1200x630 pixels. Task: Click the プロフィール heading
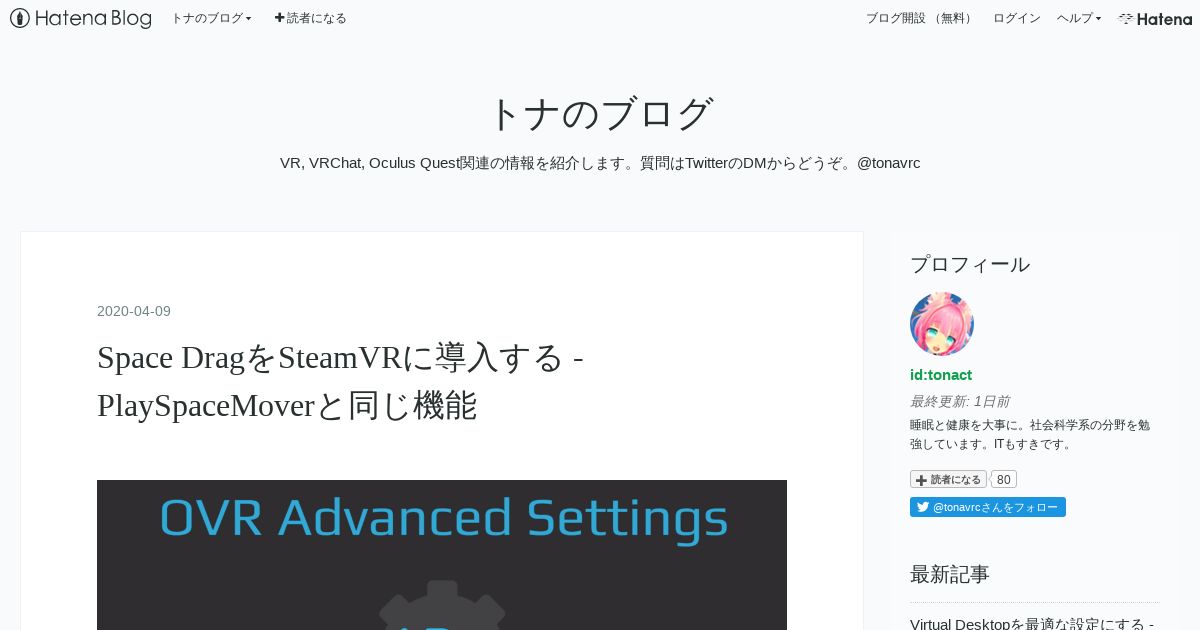[x=970, y=264]
